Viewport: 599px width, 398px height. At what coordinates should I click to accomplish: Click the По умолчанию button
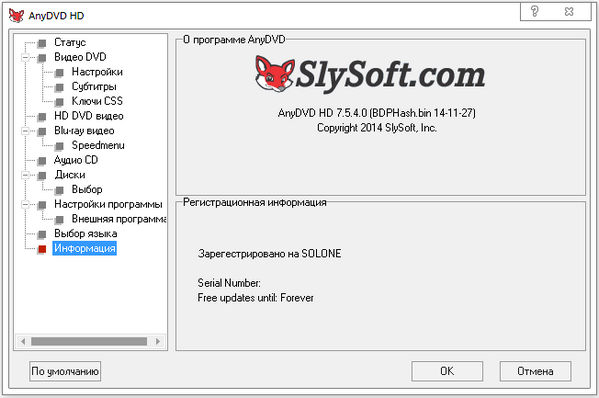point(65,371)
